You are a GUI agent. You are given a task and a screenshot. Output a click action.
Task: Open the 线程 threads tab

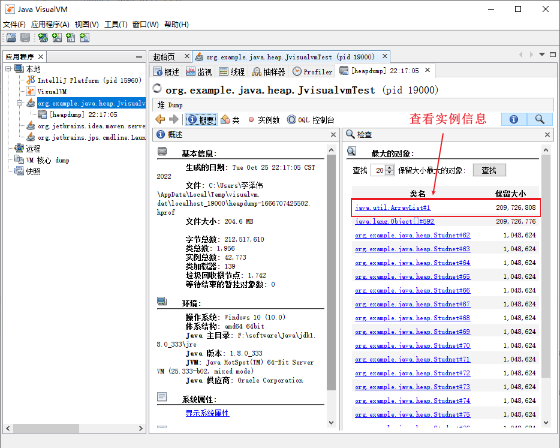point(232,71)
